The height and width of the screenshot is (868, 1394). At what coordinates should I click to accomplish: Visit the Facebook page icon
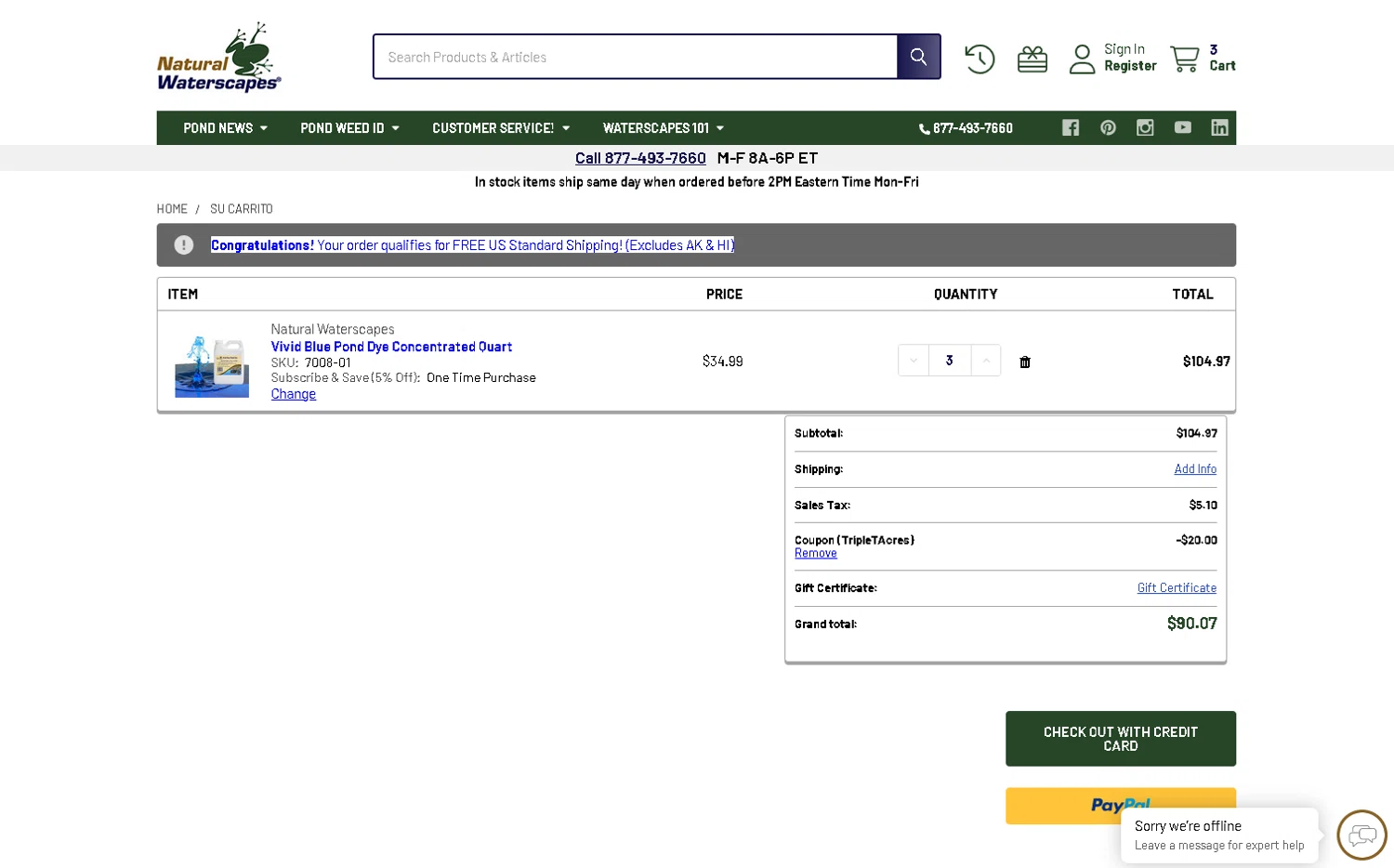coord(1071,128)
